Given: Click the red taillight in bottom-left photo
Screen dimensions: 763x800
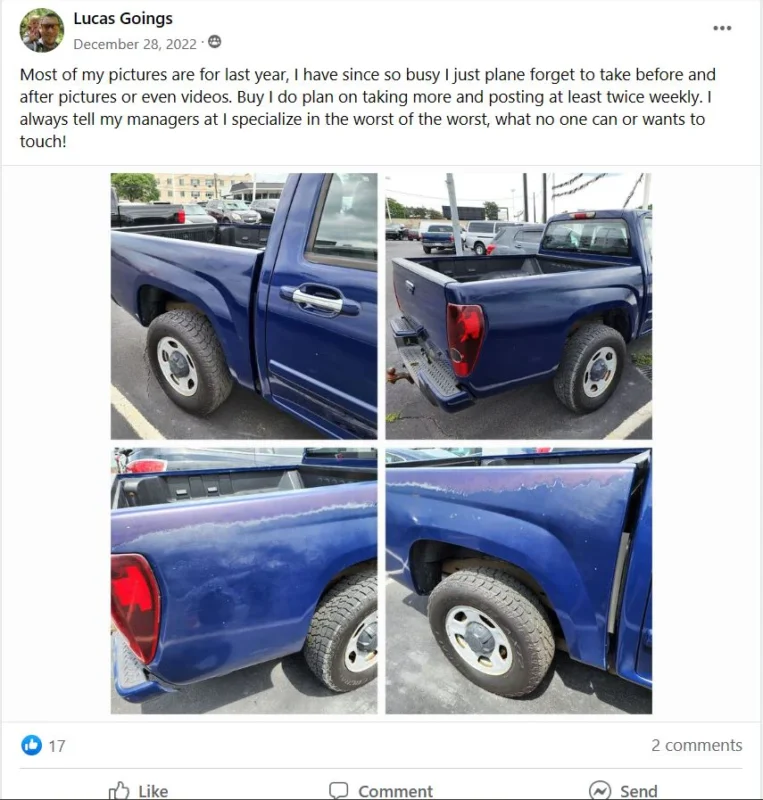Looking at the screenshot, I should coord(134,606).
